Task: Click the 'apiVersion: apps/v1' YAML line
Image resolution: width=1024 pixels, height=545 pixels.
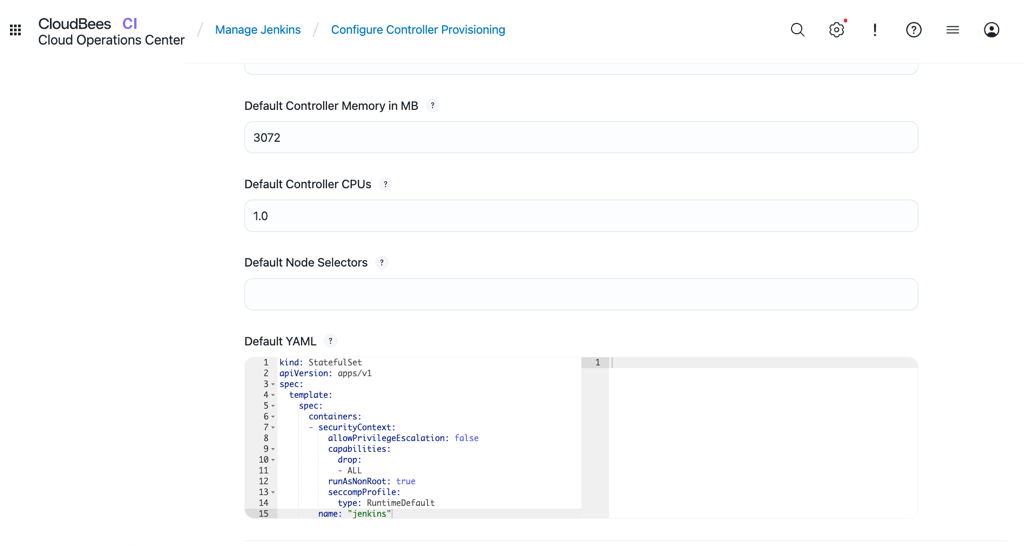Action: point(325,373)
